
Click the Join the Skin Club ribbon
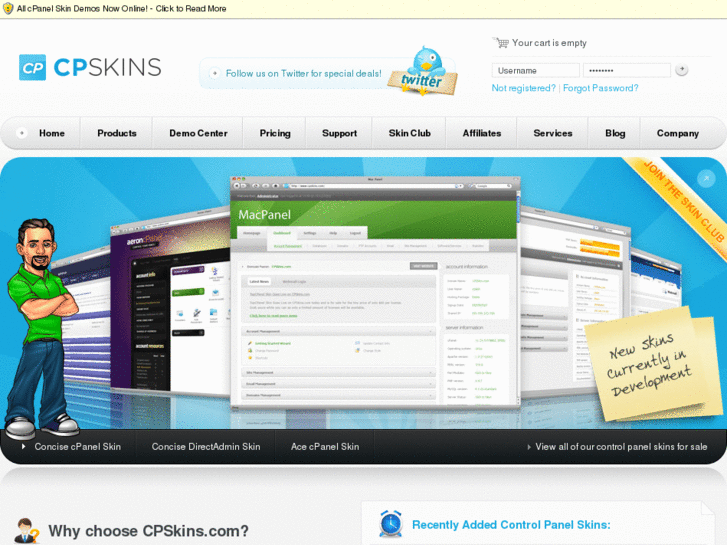tap(683, 201)
